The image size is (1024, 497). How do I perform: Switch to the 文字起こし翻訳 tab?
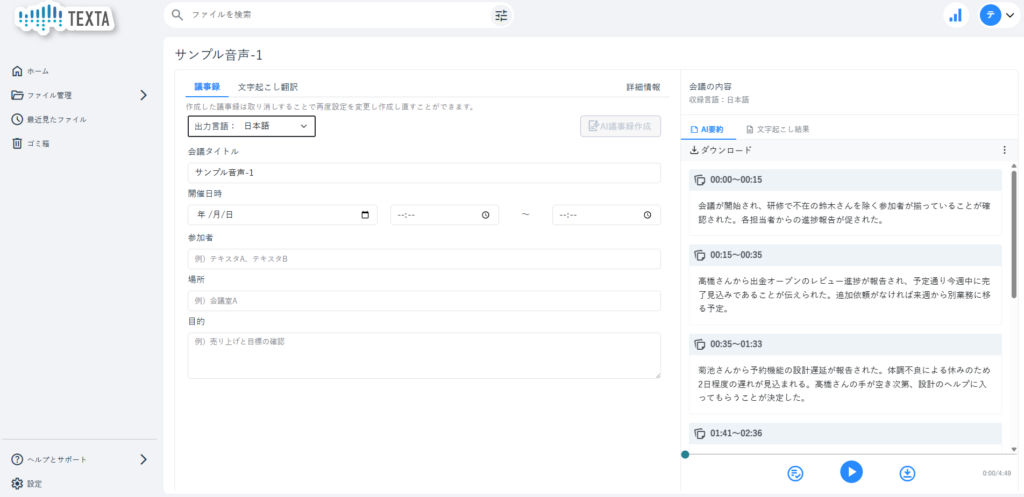click(x=267, y=87)
